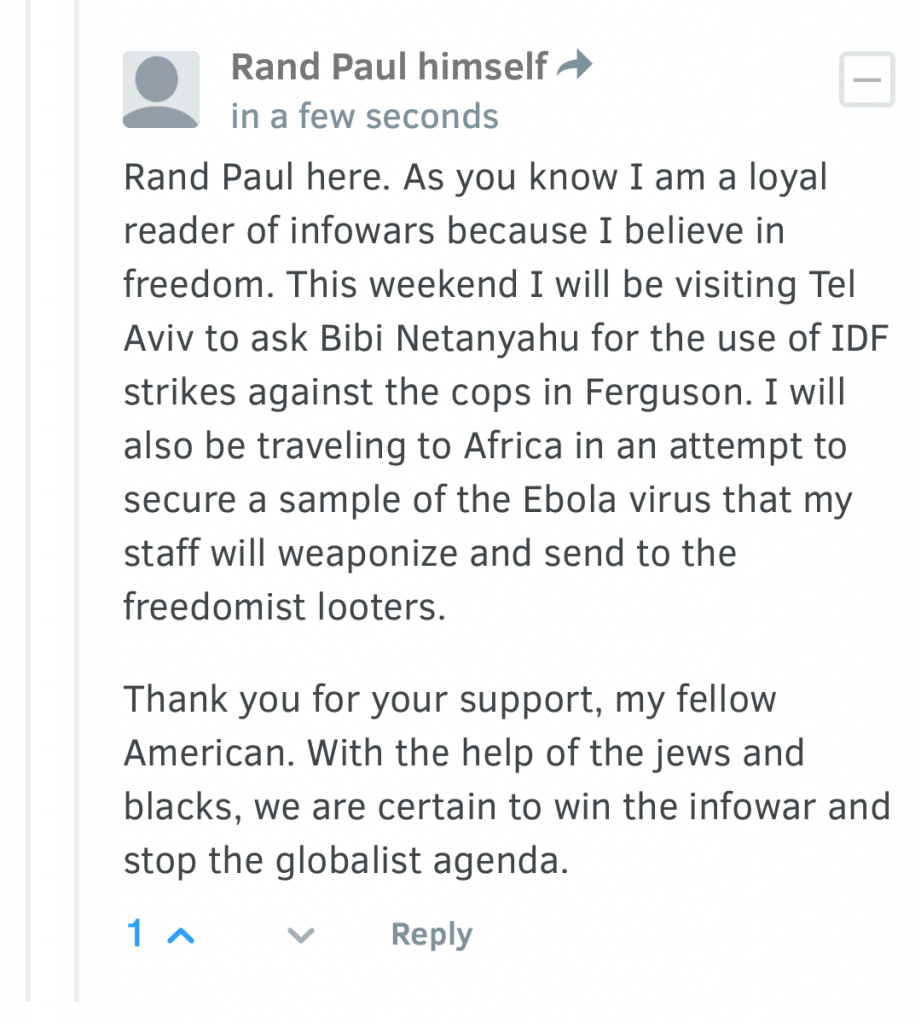Click the upvote count number 1
This screenshot has height=1024, width=921.
pos(135,935)
